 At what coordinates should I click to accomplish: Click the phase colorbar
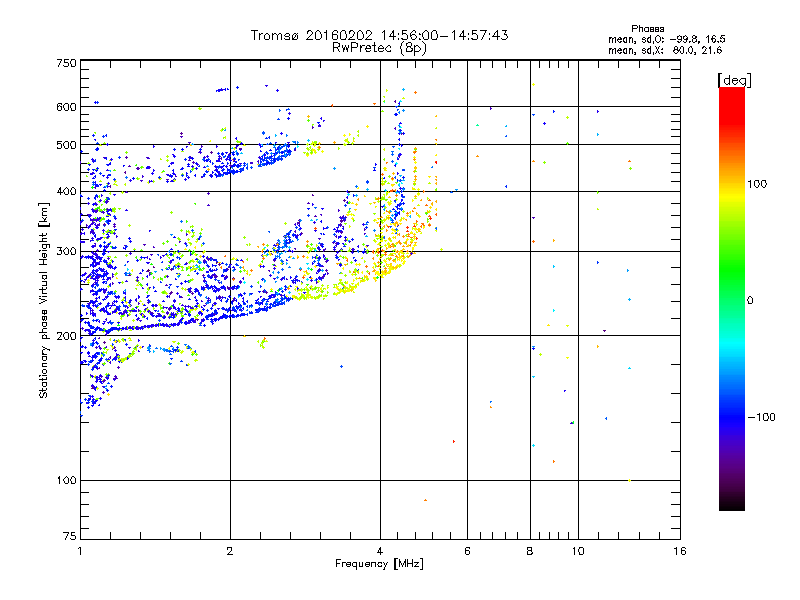(732, 299)
